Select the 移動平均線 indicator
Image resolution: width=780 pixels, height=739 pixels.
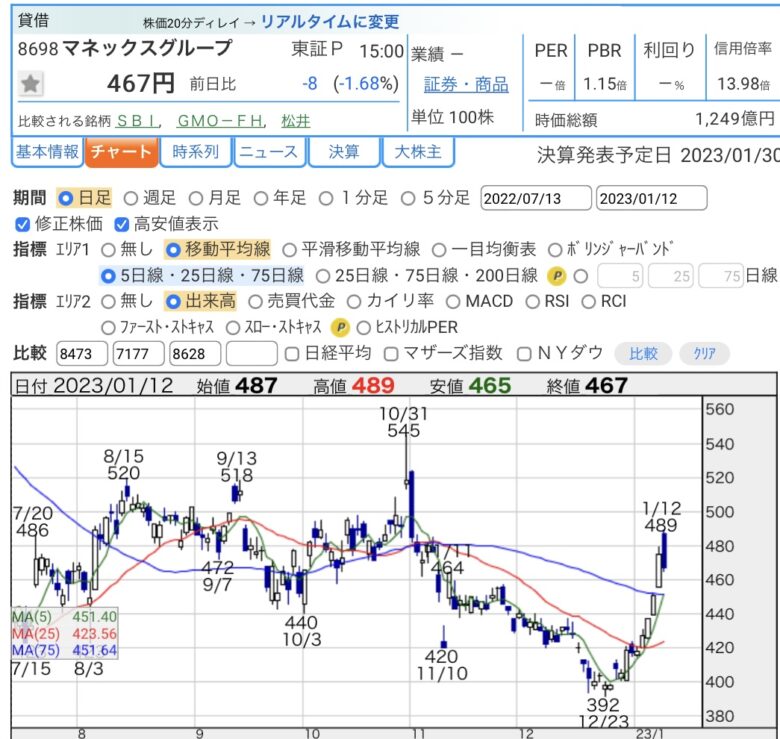click(173, 250)
